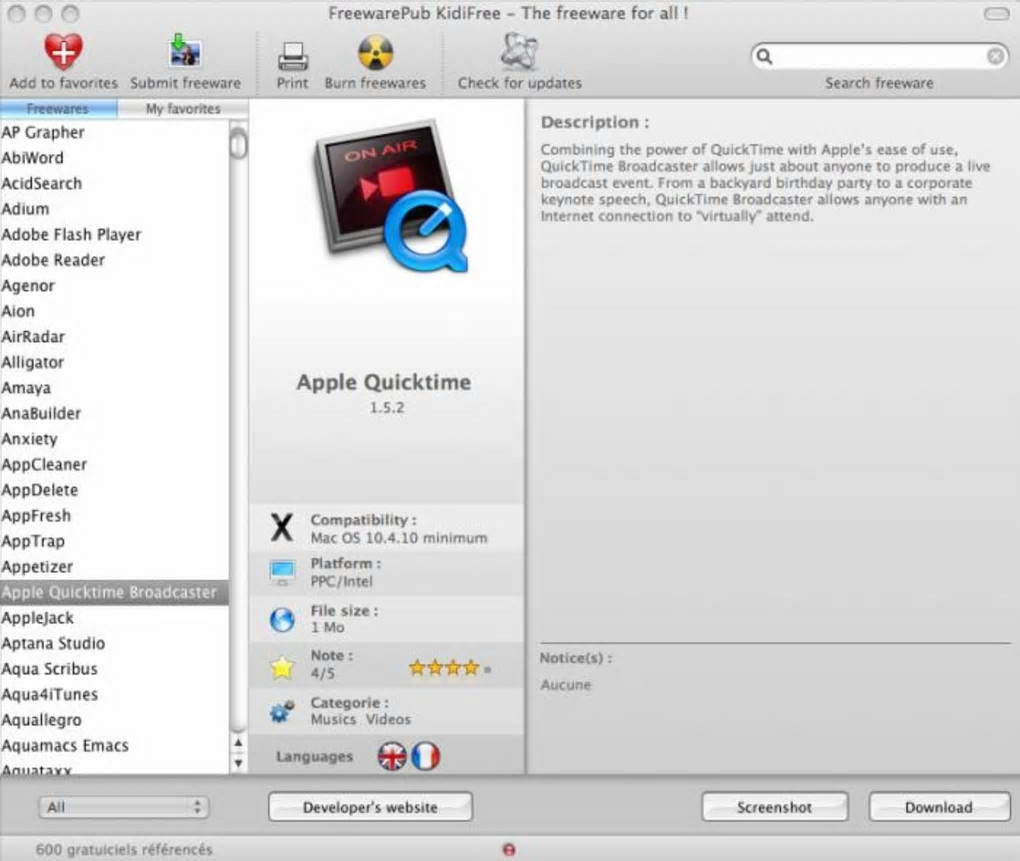The image size is (1020, 861).
Task: Click the Check for updates icon
Action: pos(519,51)
